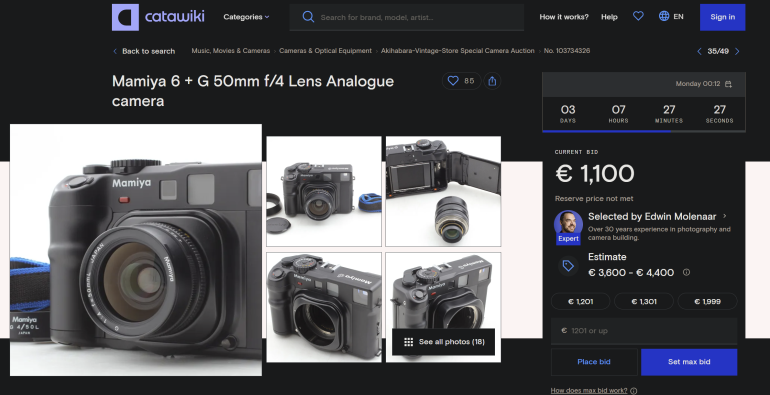Click the lot title Mamiya 6 heading
Viewport: 770px width, 395px height.
pyautogui.click(x=253, y=91)
